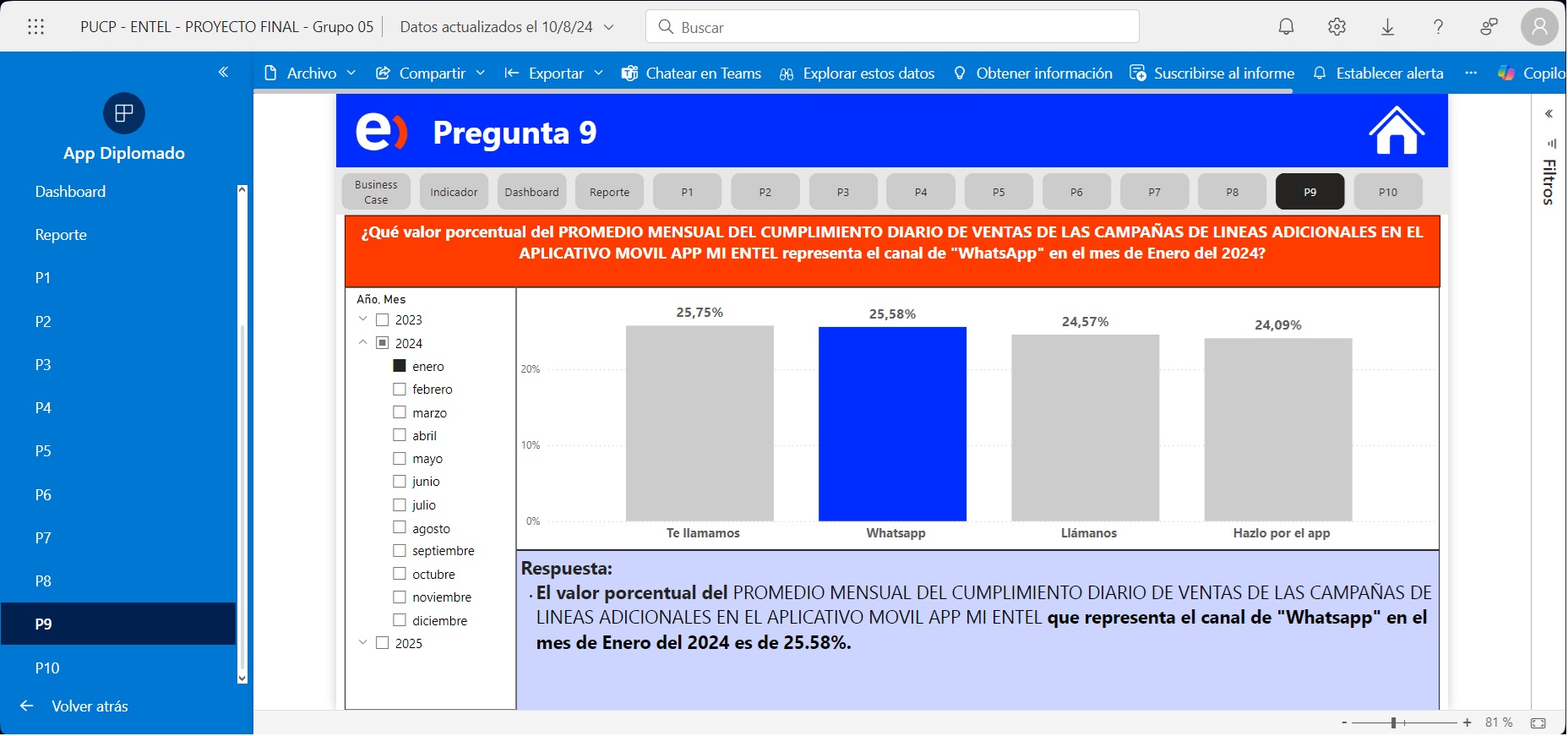Click zoom out minus button
Viewport: 1568px width, 736px height.
(x=1345, y=723)
